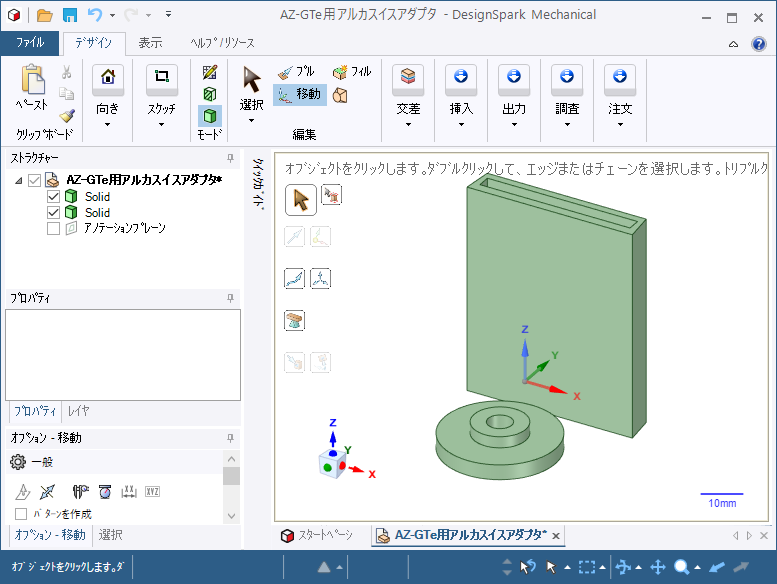Open the customize quick access toolbar dropdown
The image size is (777, 584).
(168, 14)
